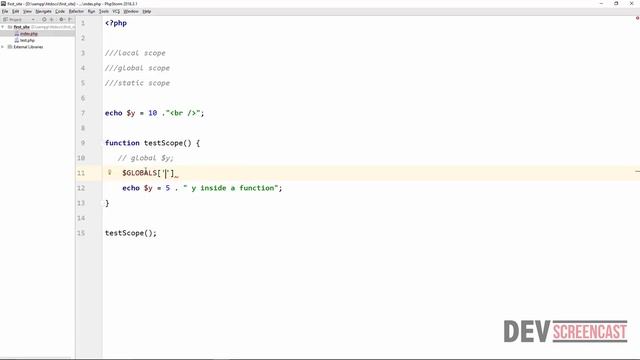Minimize the PhpStorm window
Image resolution: width=640 pixels, height=360 pixels.
point(601,4)
